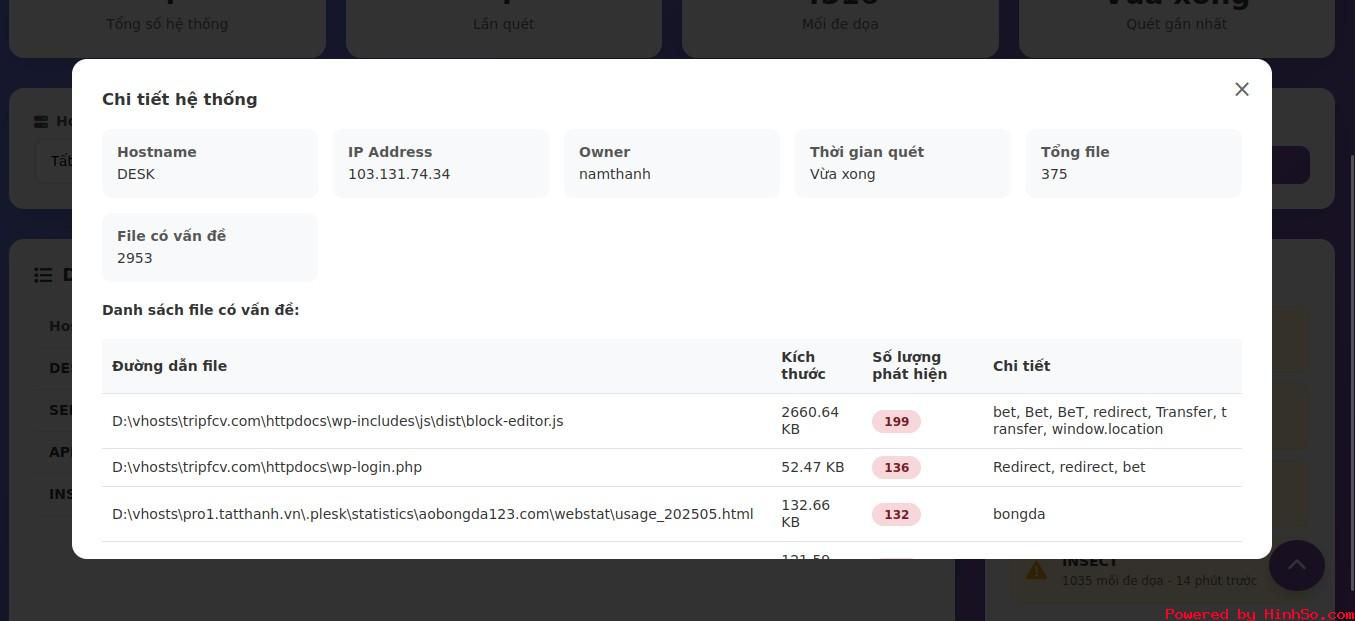Select the IP Address 103.131.74.34 card

click(441, 163)
